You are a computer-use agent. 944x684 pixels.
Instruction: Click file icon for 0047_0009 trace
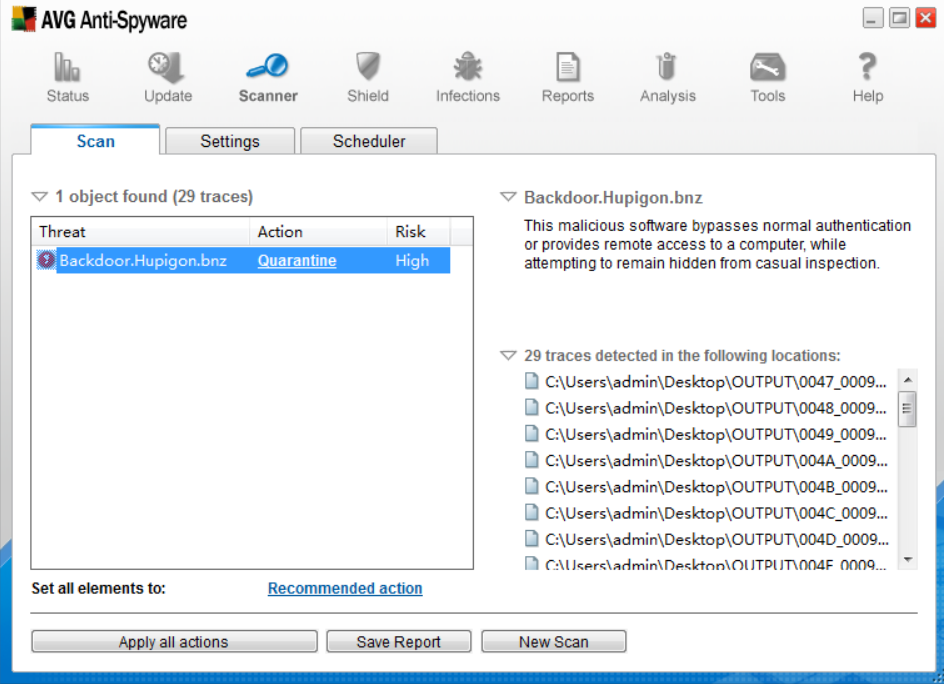(532, 381)
